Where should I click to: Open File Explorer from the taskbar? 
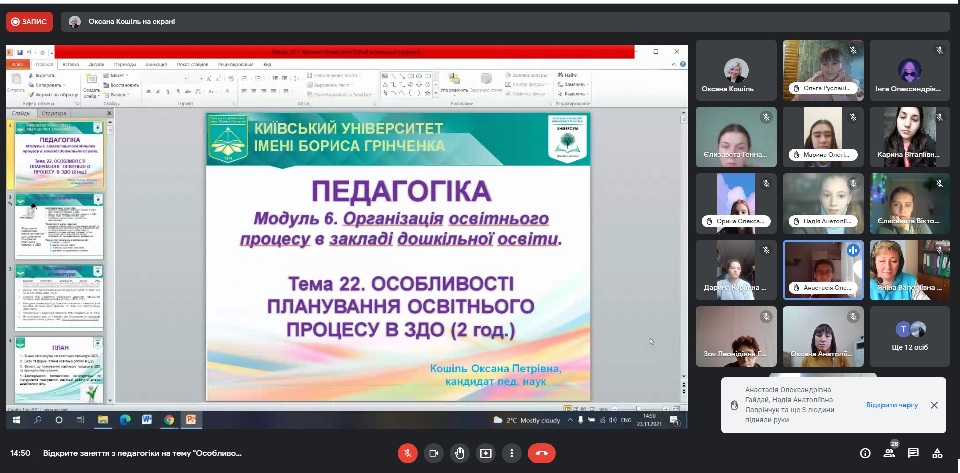click(x=102, y=420)
